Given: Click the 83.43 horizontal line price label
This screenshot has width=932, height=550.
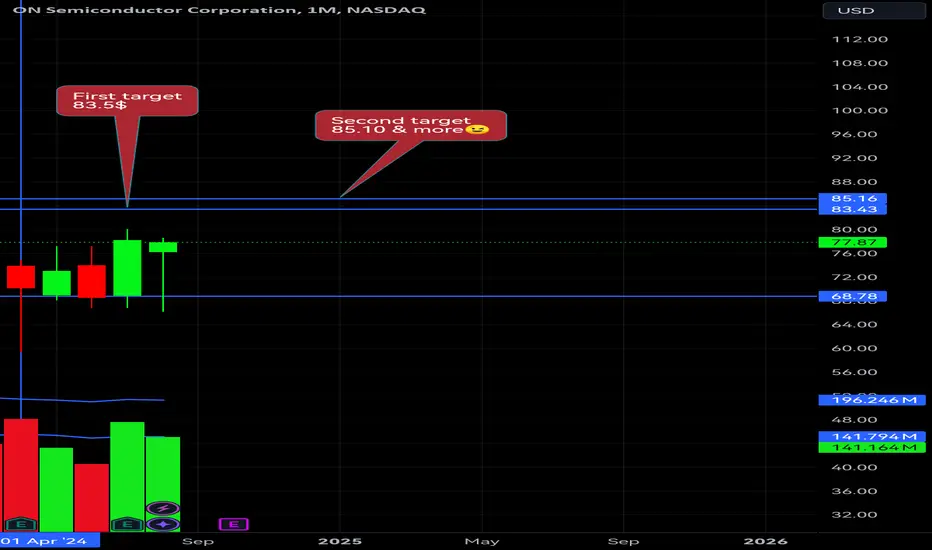Looking at the screenshot, I should point(852,209).
